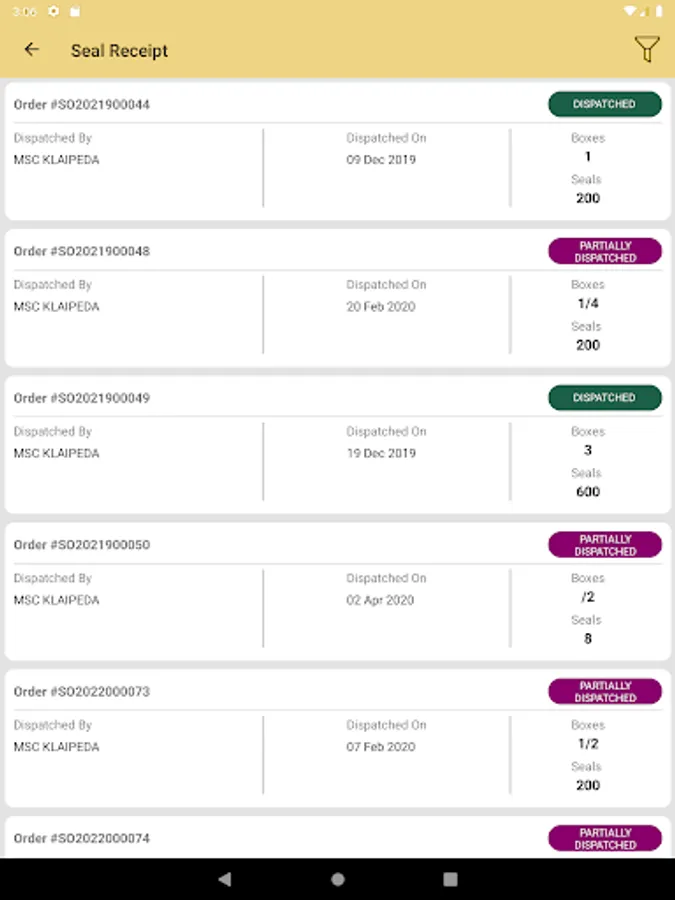Tap the Seal Receipt page title

click(x=119, y=51)
